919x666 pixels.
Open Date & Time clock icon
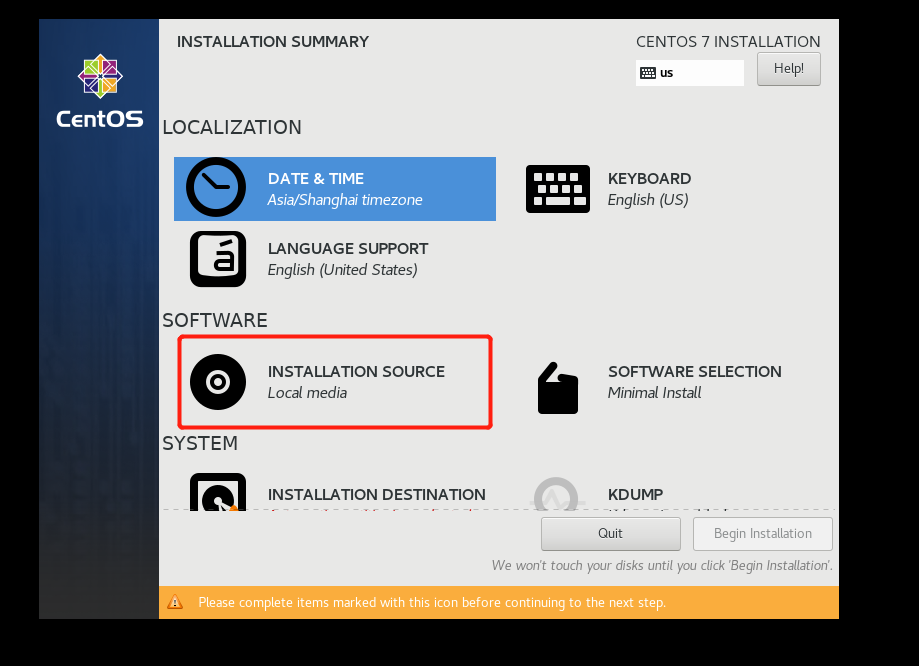click(x=216, y=187)
